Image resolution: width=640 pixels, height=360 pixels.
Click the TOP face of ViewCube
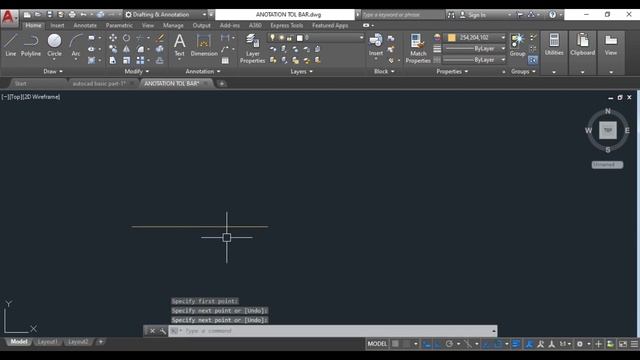click(608, 130)
